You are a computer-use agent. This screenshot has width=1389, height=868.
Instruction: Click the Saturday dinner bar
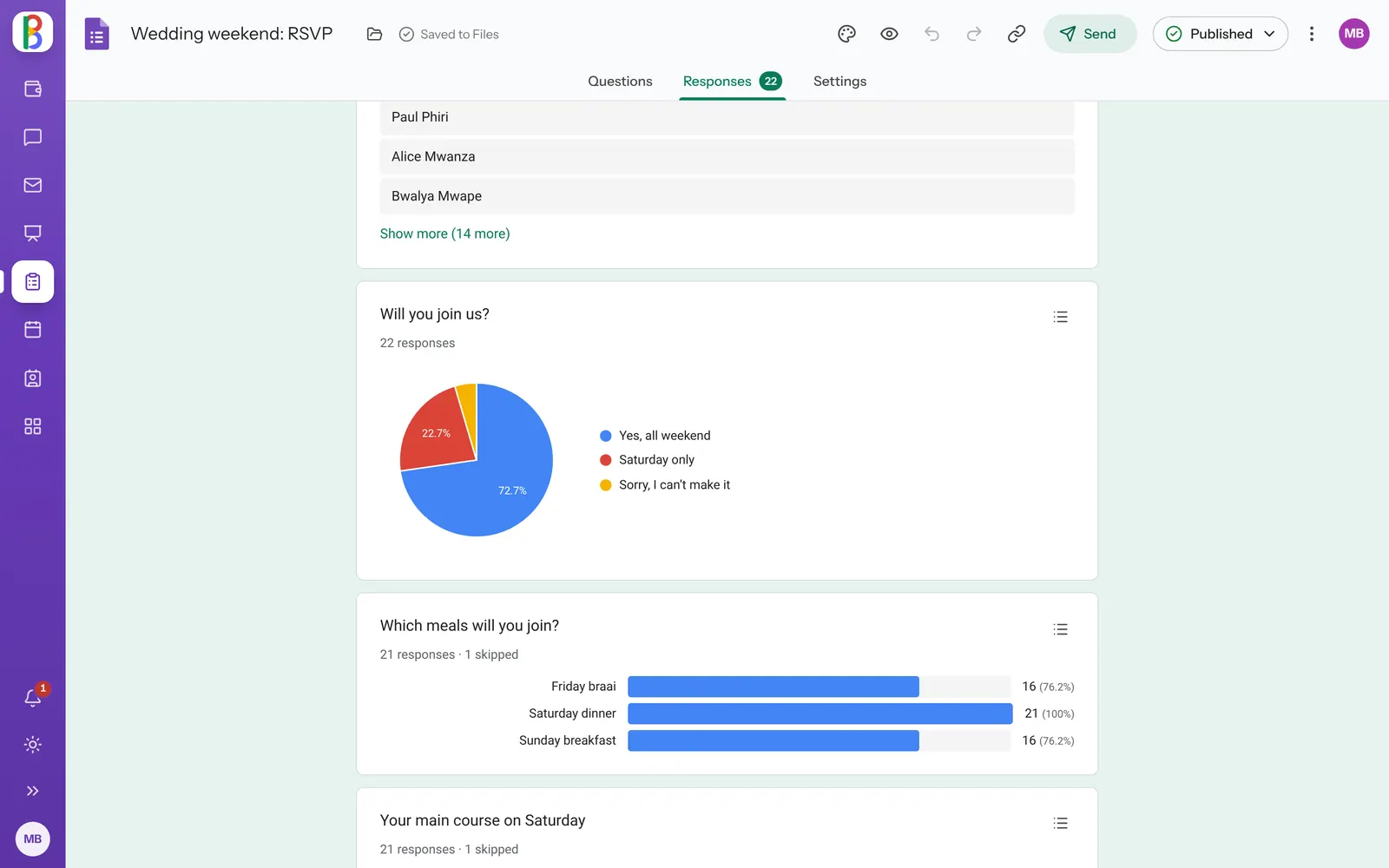click(820, 713)
